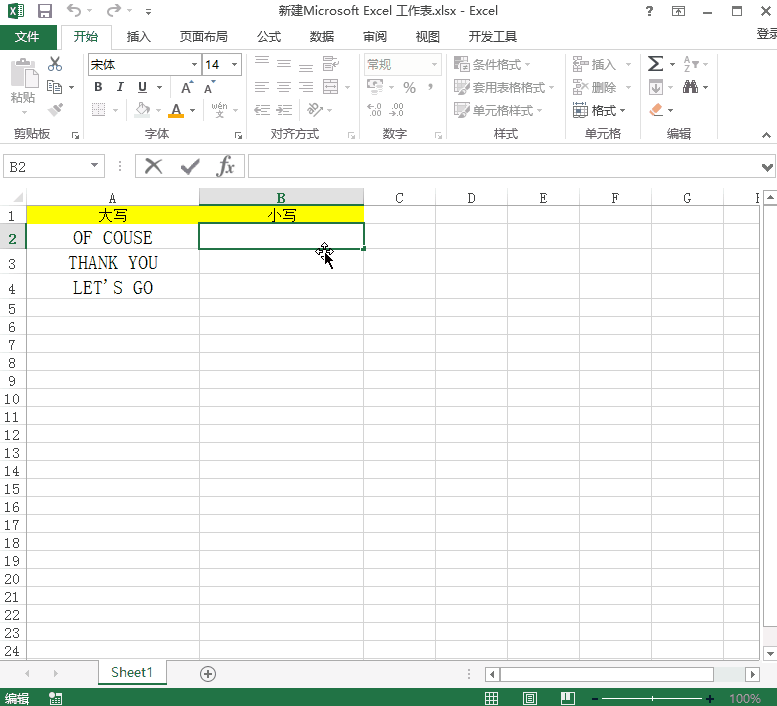Click the 格式 button in cells group
The width and height of the screenshot is (777, 706).
pyautogui.click(x=599, y=110)
